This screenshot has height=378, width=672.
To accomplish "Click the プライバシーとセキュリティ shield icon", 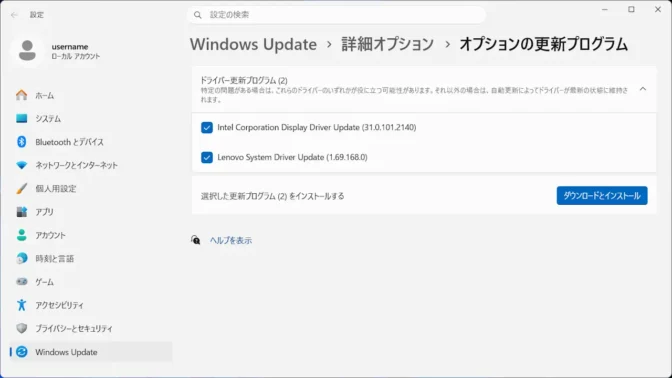I will (21, 328).
